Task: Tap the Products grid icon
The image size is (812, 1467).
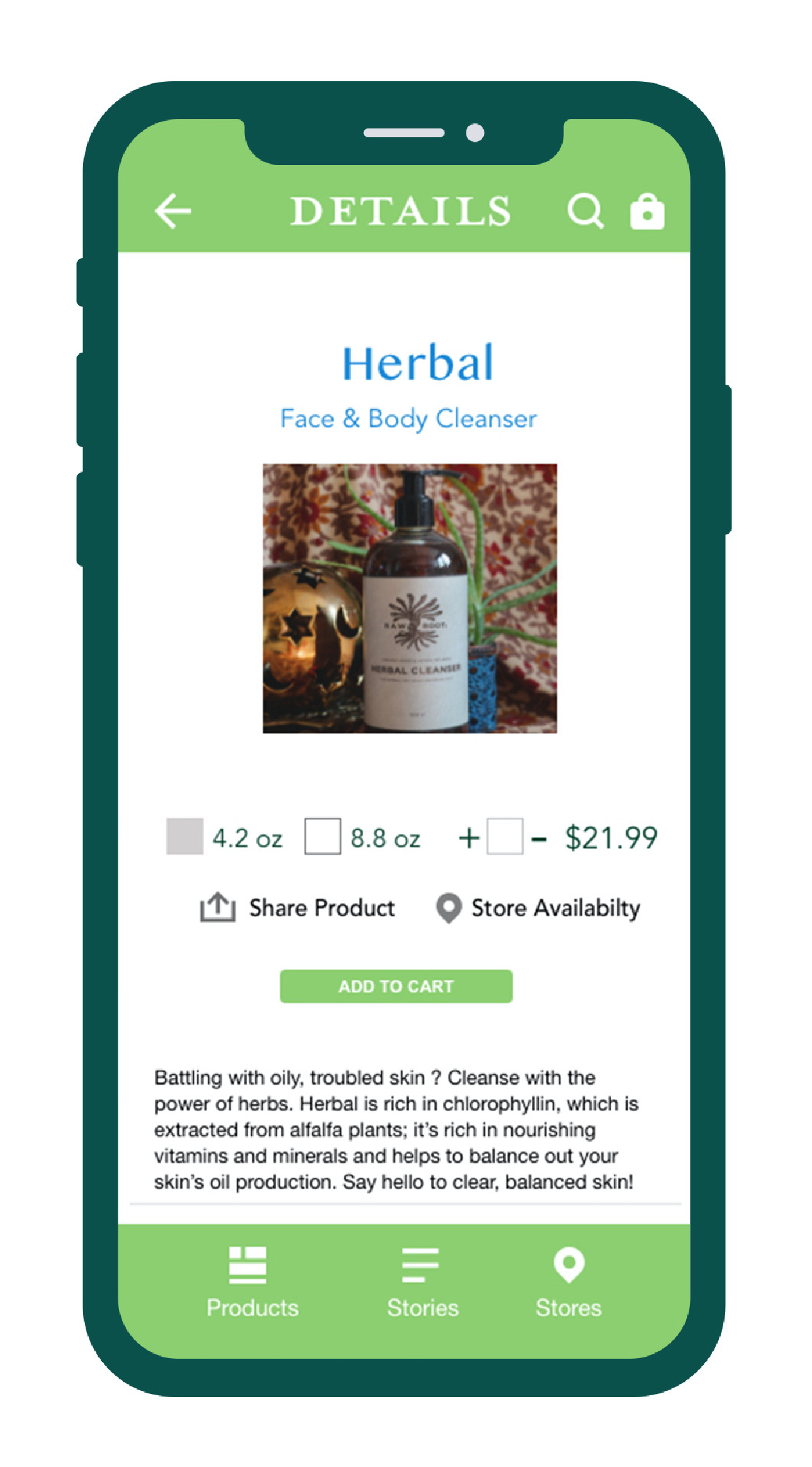Action: pos(247,1265)
